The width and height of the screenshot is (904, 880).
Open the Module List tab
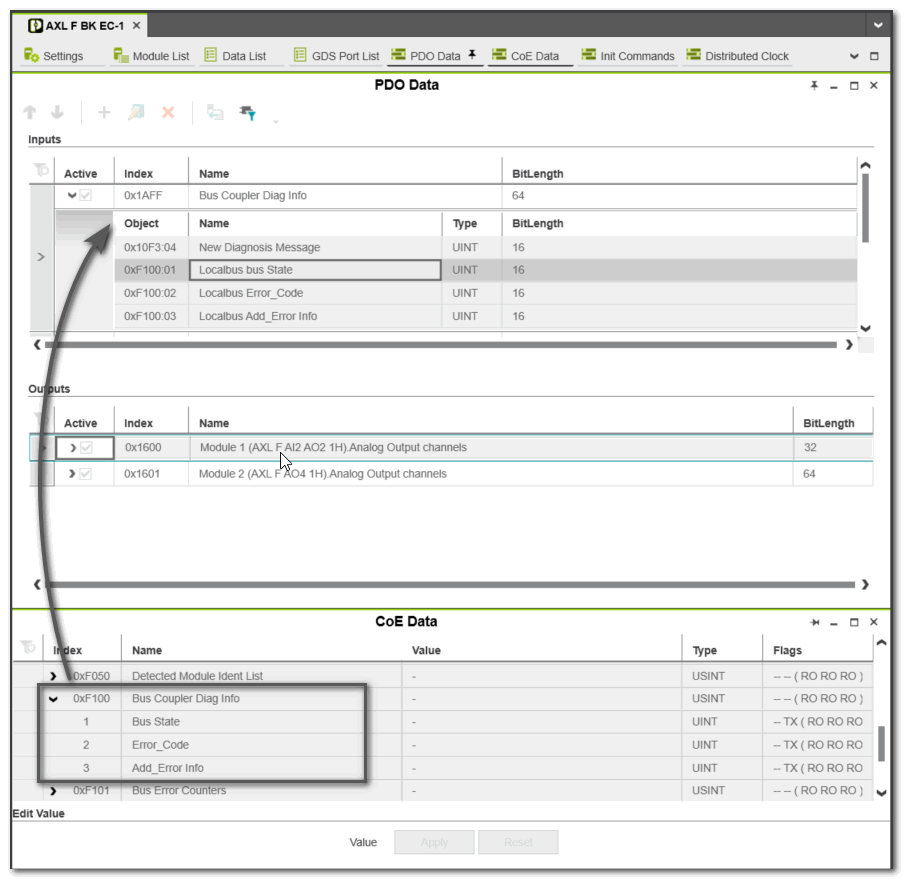coord(151,56)
